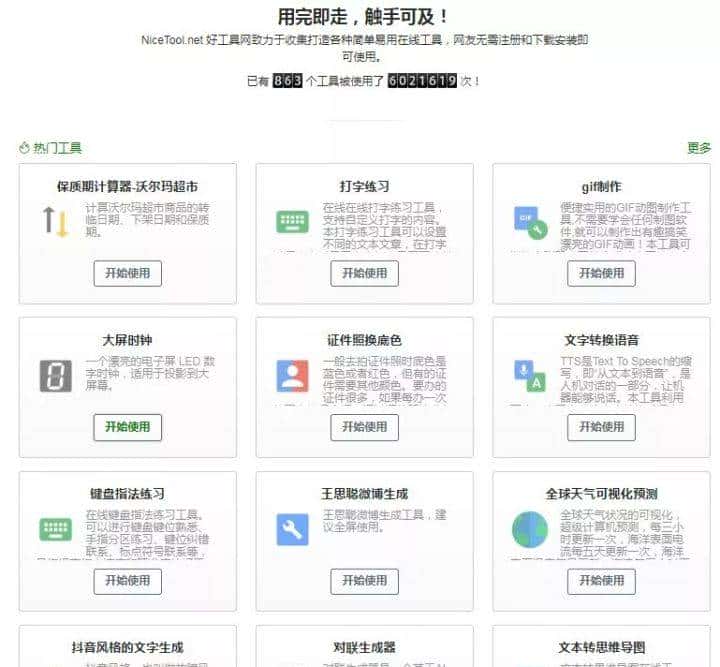Screen dimensions: 720x667
Task: Select the gif制作 card title
Action: click(x=602, y=186)
